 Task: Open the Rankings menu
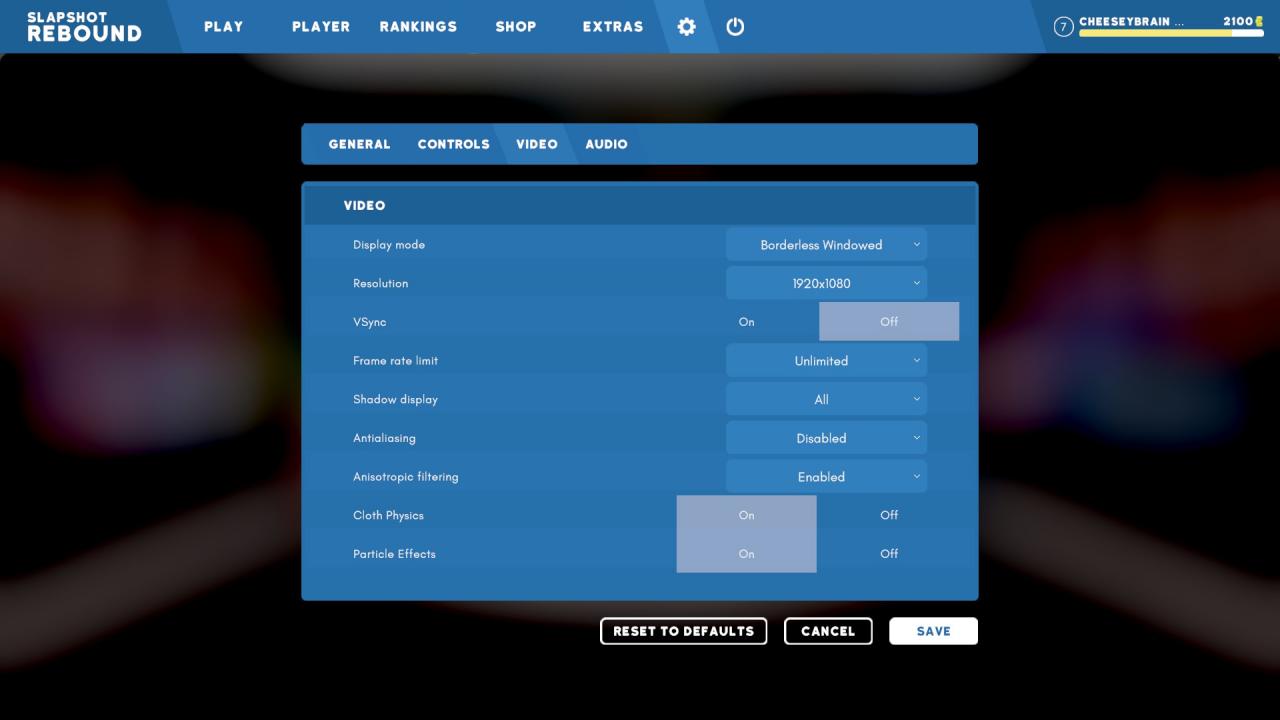point(418,27)
